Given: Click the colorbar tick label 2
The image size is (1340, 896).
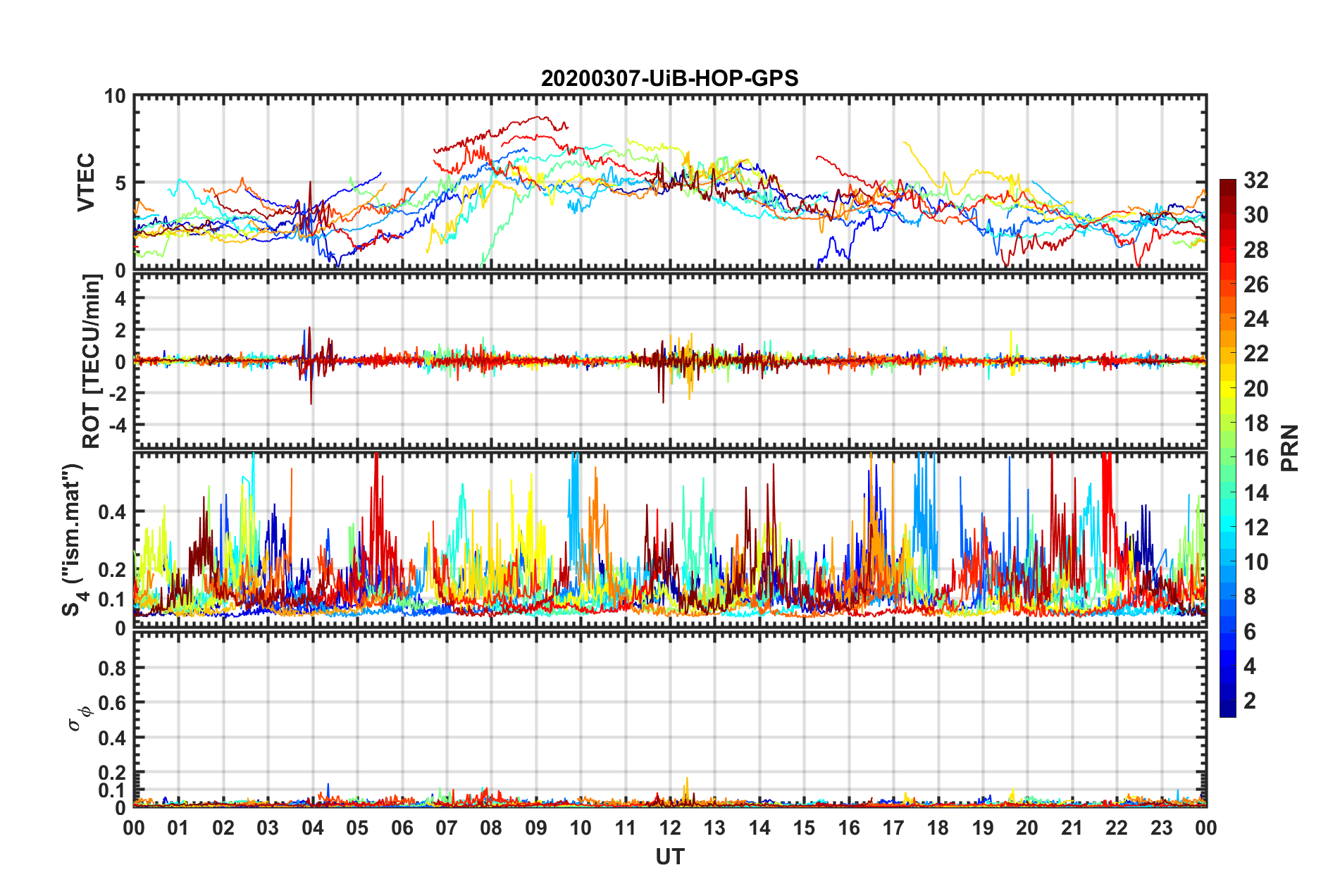Looking at the screenshot, I should 1250,701.
